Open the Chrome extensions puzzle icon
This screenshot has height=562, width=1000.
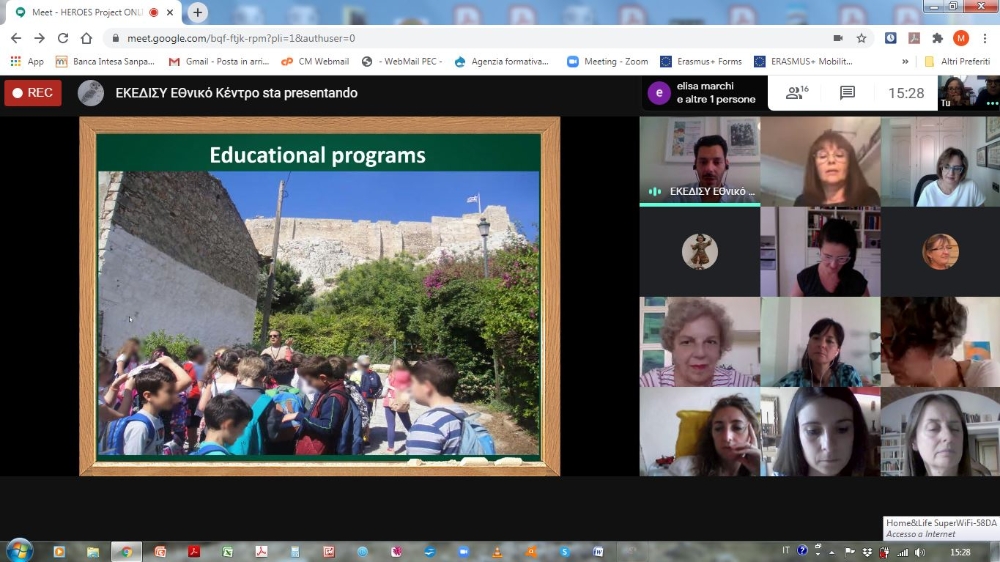[x=937, y=38]
